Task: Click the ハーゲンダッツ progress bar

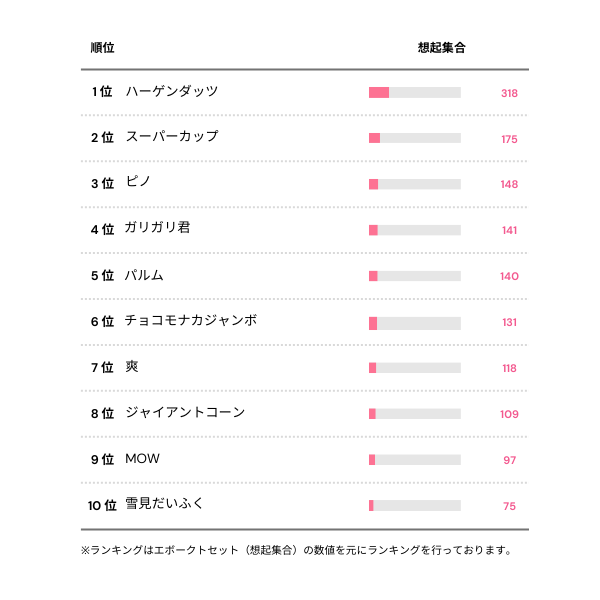Action: tap(415, 93)
